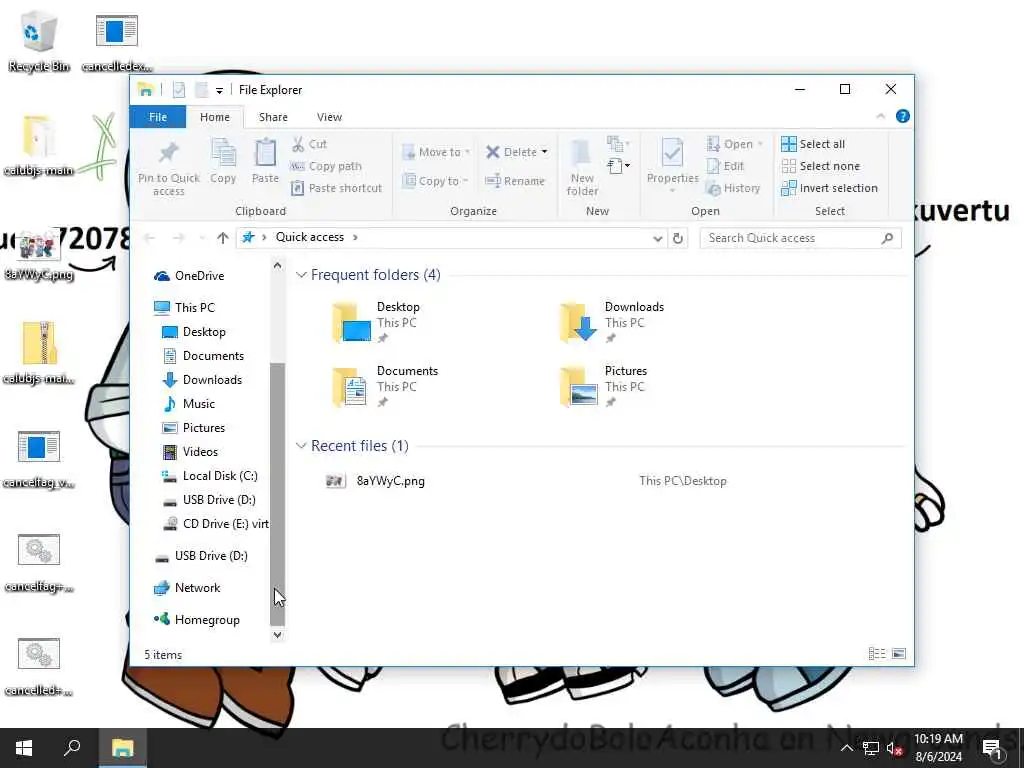Click the Refresh button near address bar
This screenshot has height=768, width=1024.
tap(678, 238)
